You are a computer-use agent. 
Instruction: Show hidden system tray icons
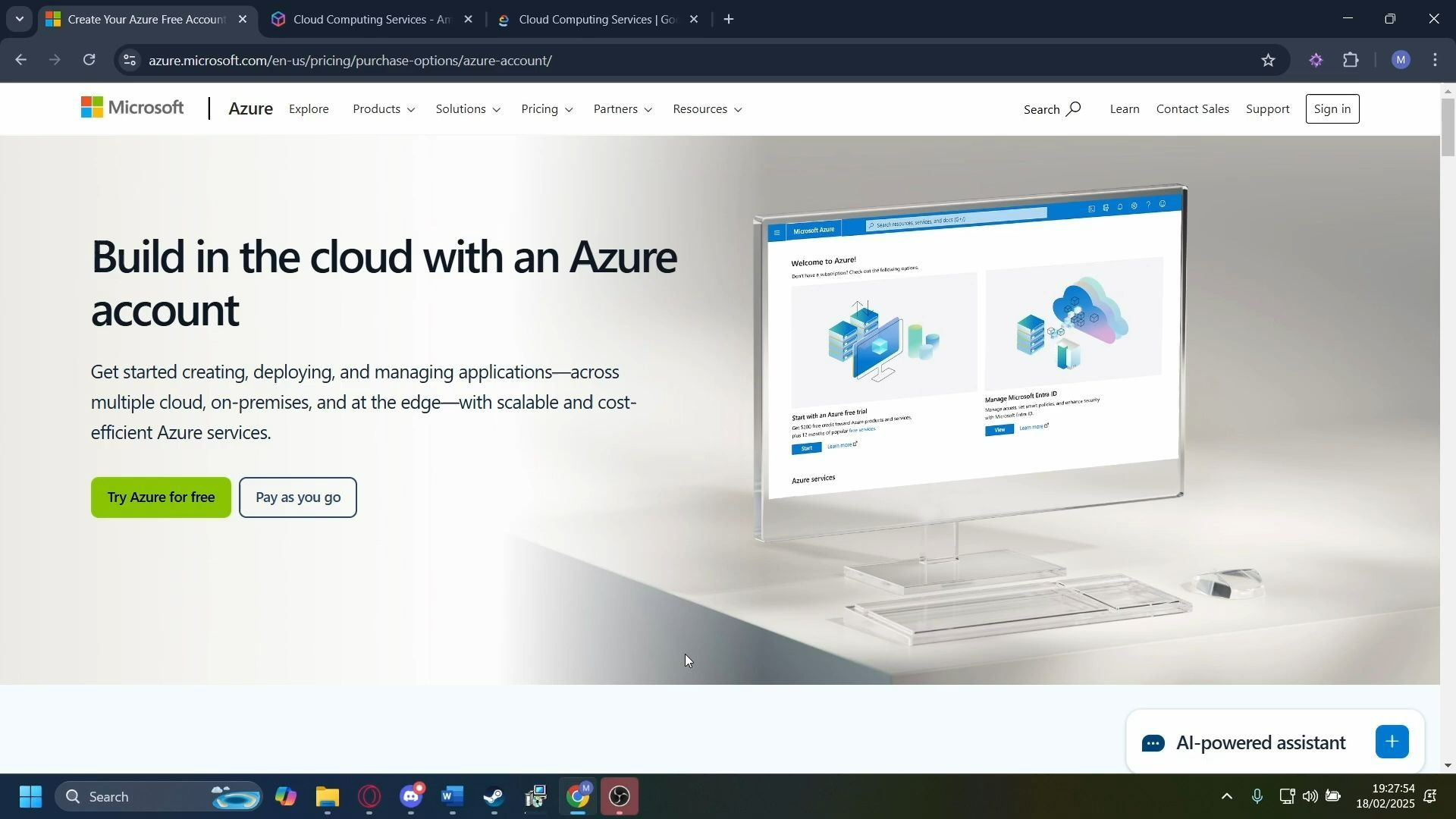1226,797
